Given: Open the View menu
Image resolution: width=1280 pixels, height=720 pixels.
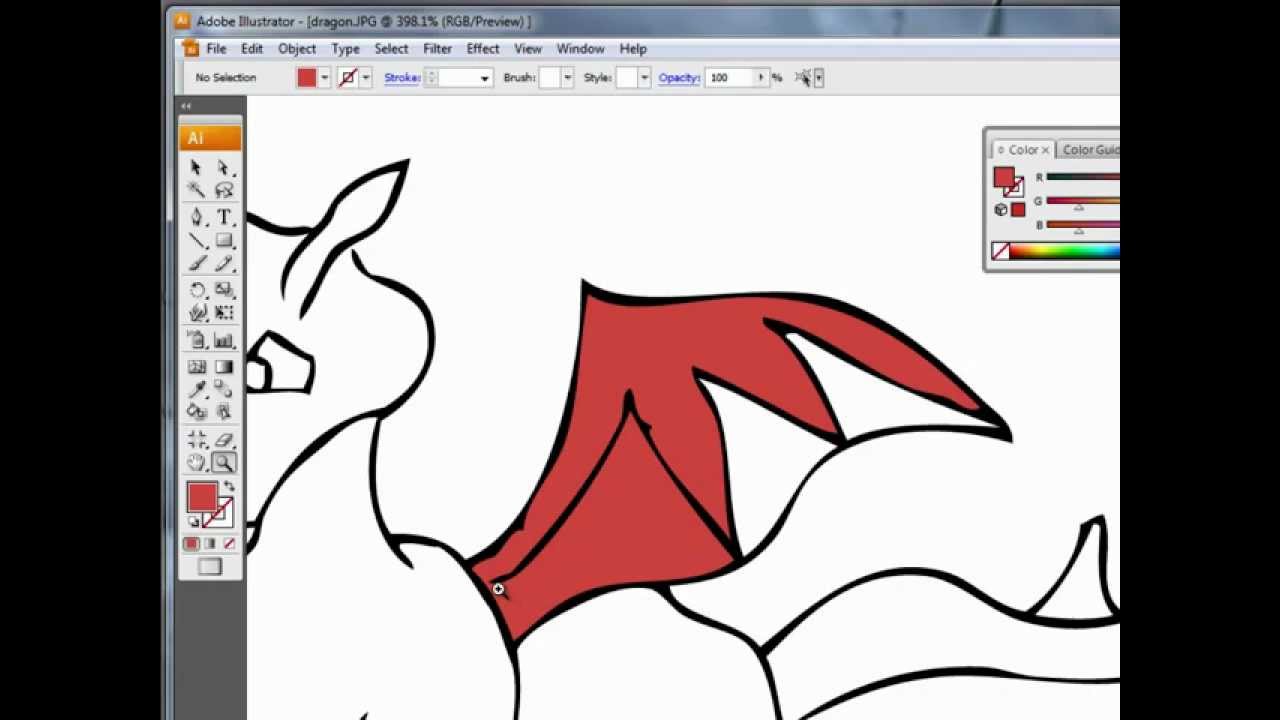Looking at the screenshot, I should [x=528, y=48].
